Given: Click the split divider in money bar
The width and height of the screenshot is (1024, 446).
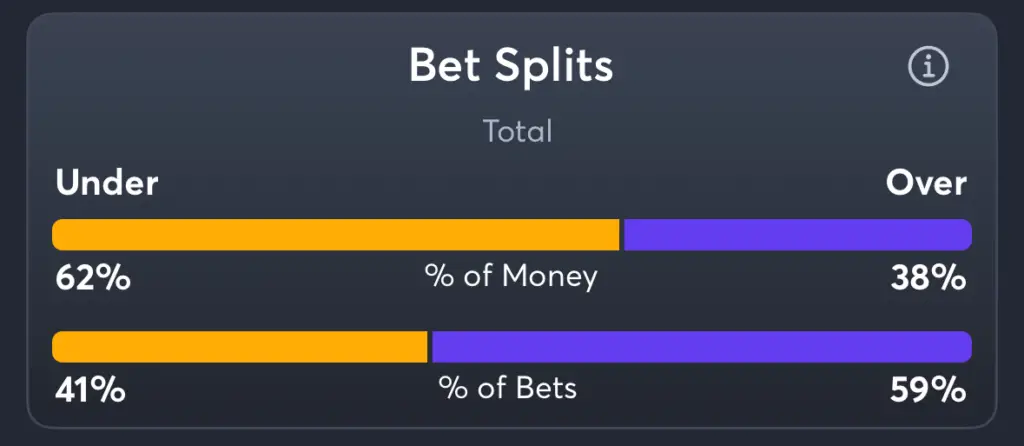Looking at the screenshot, I should (x=622, y=234).
